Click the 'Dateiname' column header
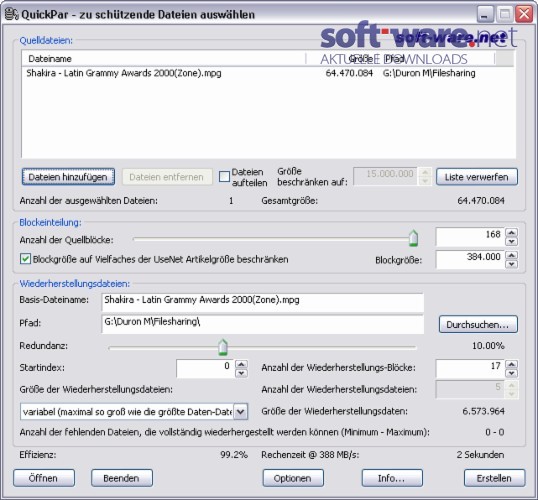The width and height of the screenshot is (538, 500). (164, 59)
